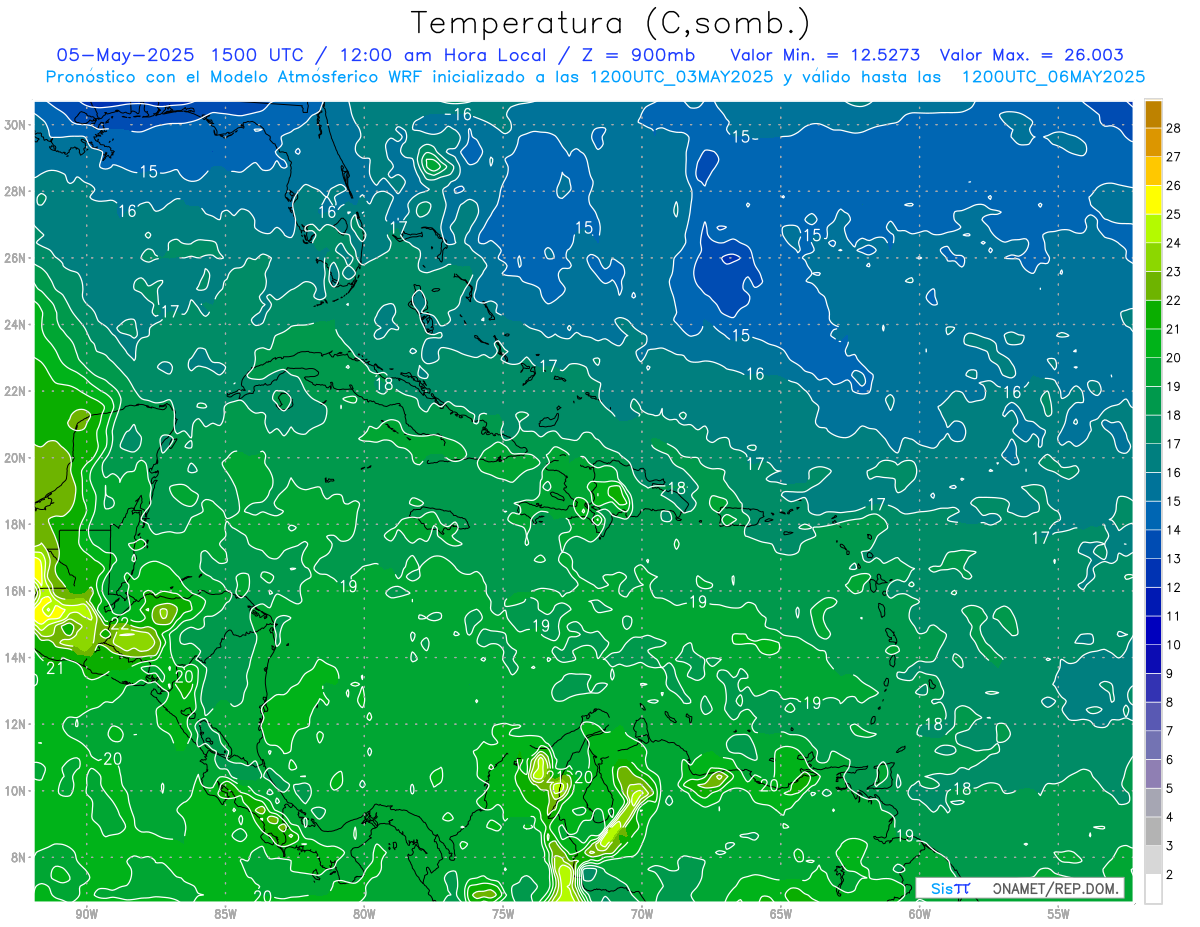
Task: Click longitude axis label '55W'
Action: pyautogui.click(x=1059, y=915)
